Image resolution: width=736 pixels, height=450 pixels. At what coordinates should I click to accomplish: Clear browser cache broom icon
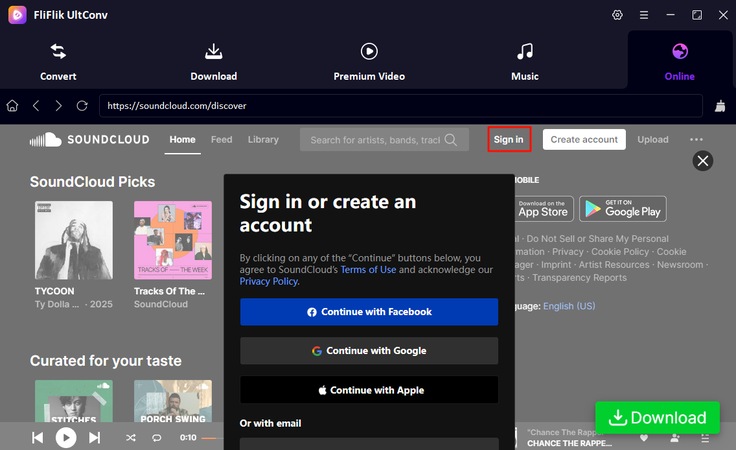click(720, 106)
